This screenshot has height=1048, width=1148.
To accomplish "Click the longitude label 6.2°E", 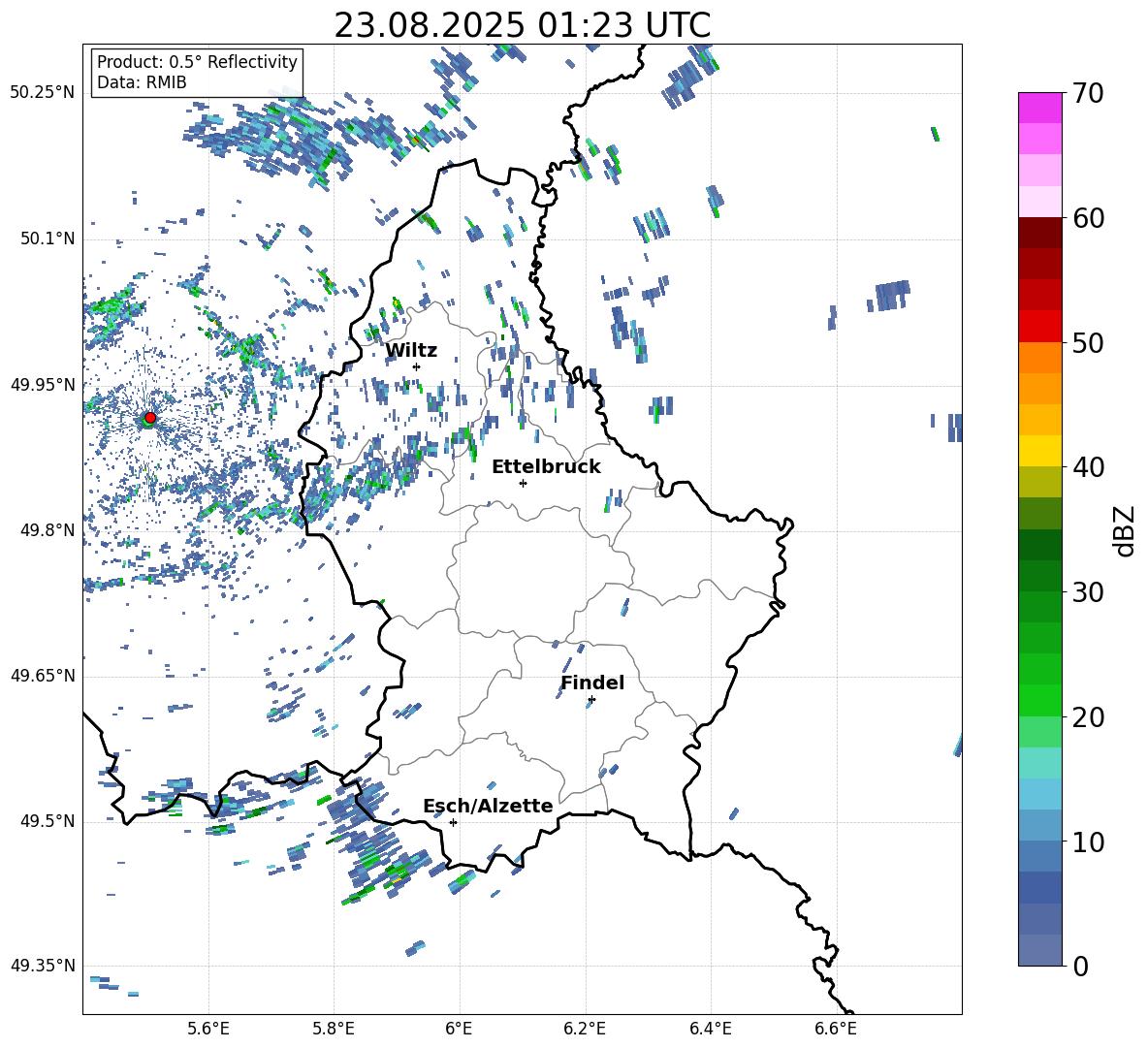I will pyautogui.click(x=585, y=1029).
